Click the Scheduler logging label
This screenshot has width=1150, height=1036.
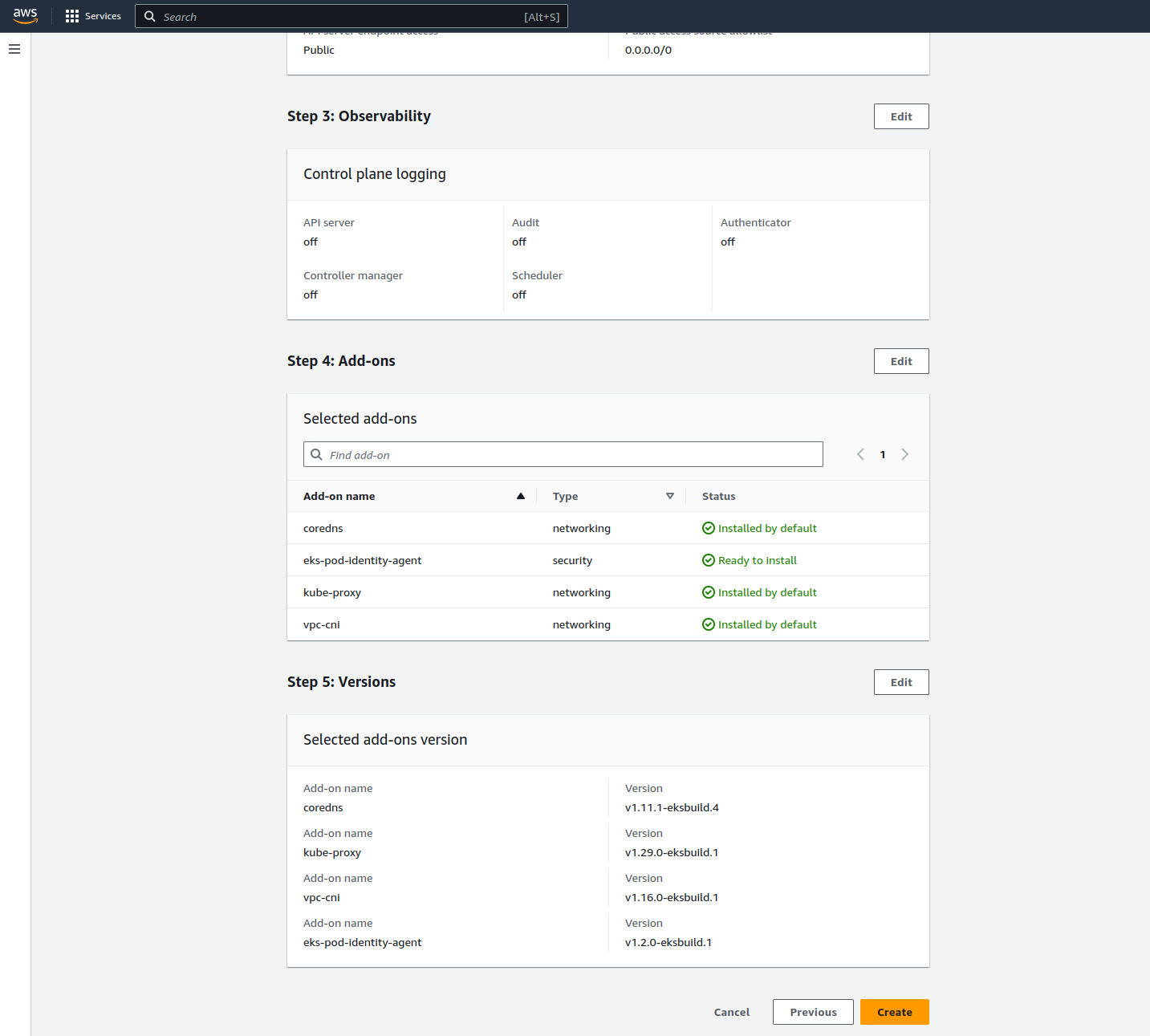(537, 275)
